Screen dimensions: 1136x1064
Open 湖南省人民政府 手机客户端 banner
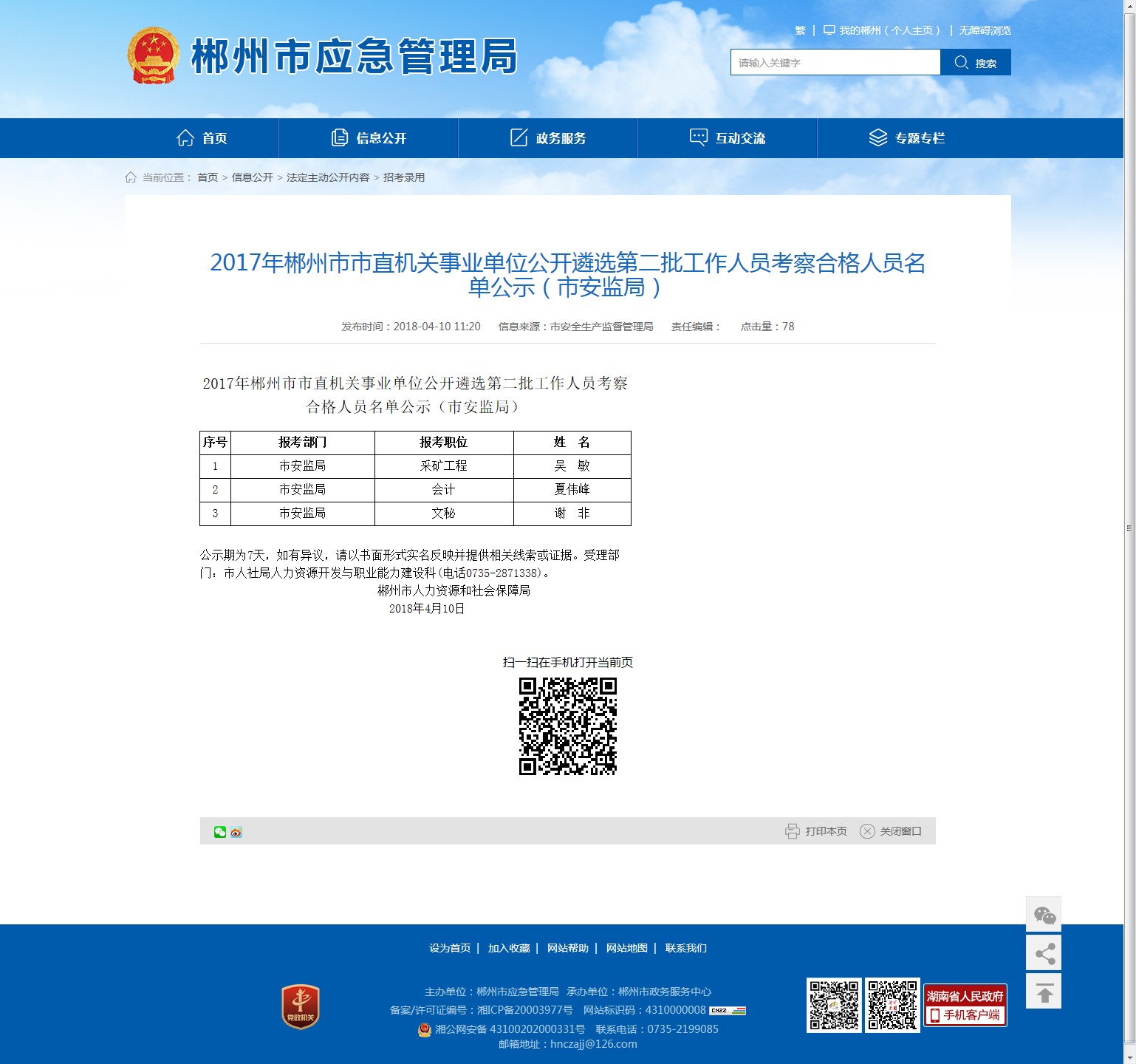[x=965, y=1006]
